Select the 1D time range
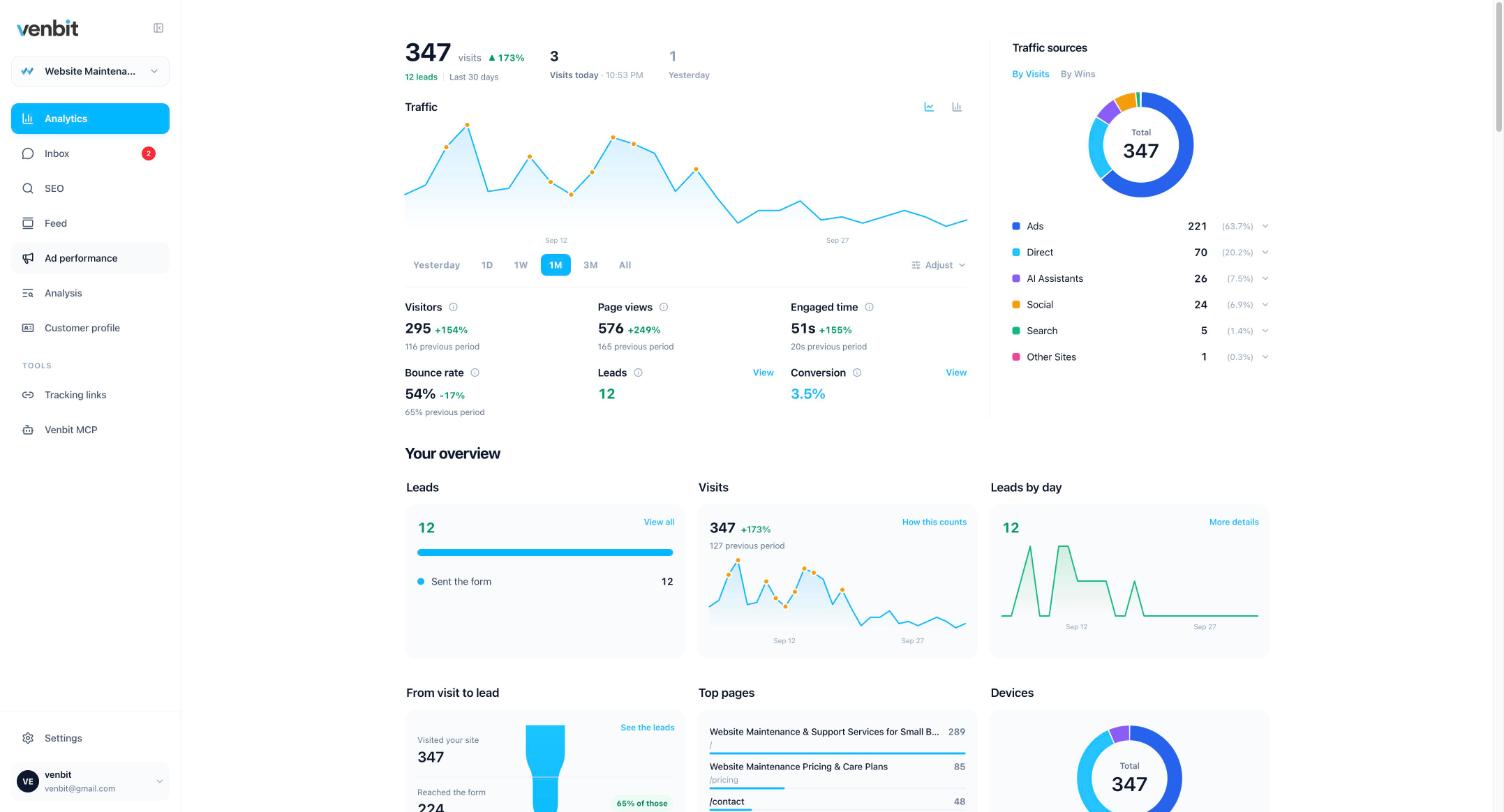The width and height of the screenshot is (1504, 812). (x=487, y=265)
